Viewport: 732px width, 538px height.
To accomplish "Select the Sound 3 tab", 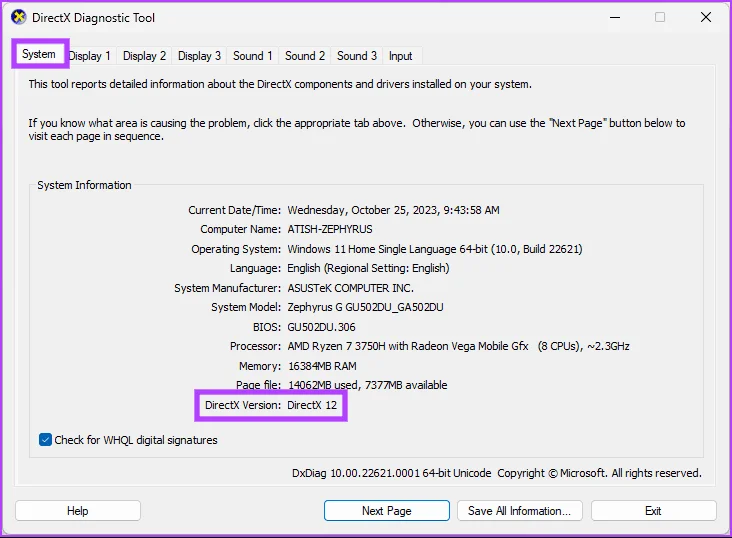I will point(357,56).
